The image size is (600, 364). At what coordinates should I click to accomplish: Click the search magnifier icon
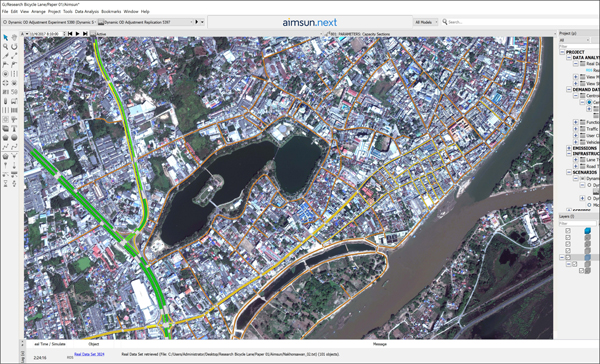445,22
